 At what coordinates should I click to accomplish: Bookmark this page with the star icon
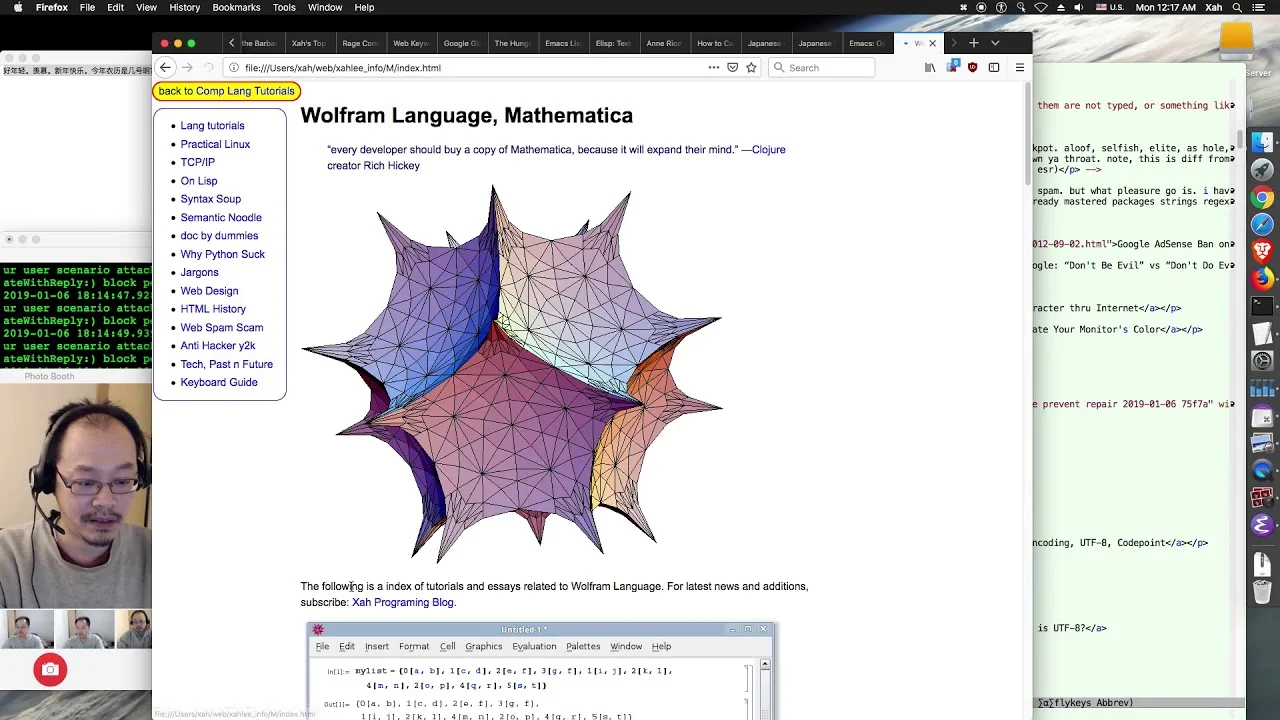(751, 68)
